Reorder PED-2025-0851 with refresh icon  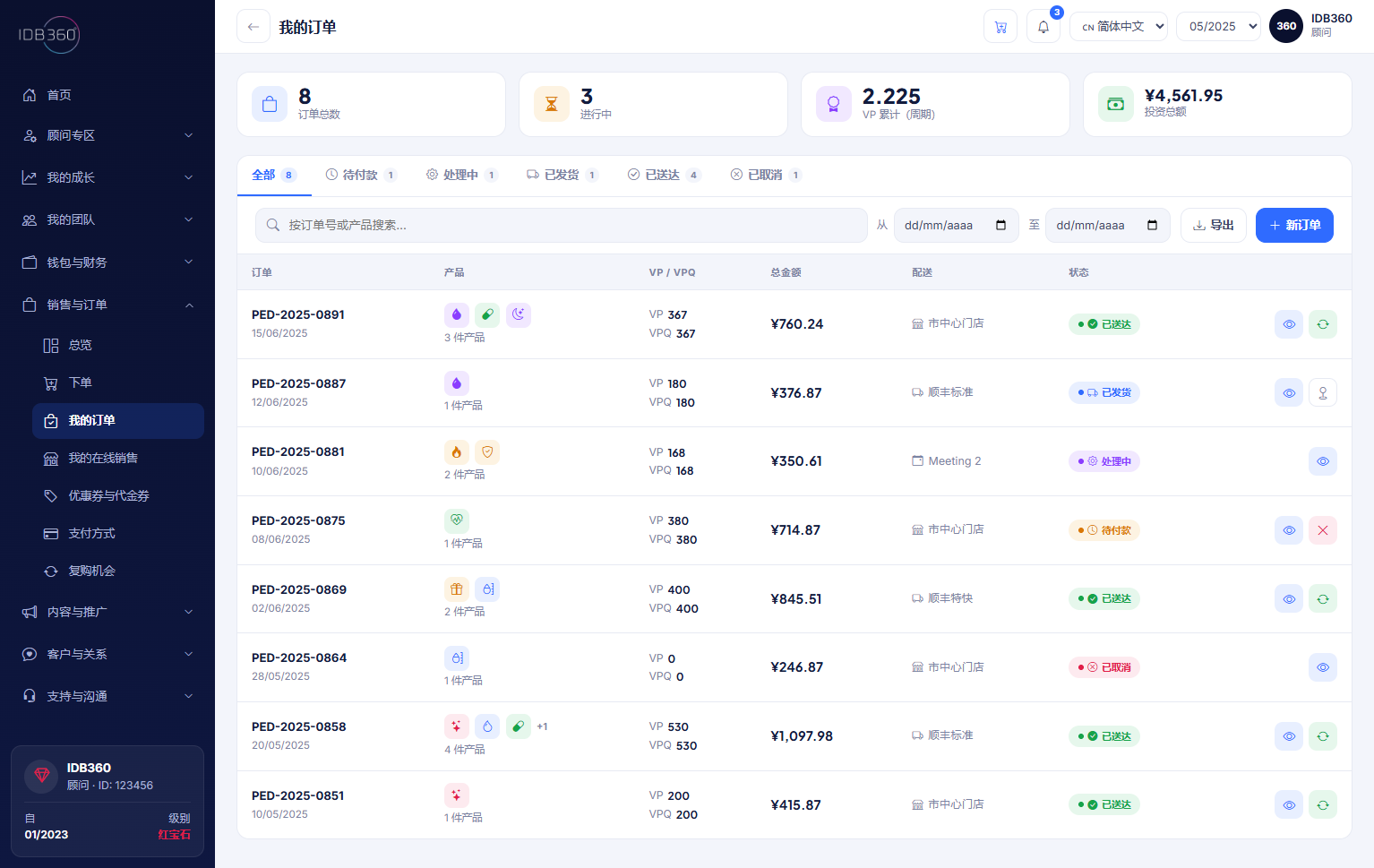(x=1323, y=804)
